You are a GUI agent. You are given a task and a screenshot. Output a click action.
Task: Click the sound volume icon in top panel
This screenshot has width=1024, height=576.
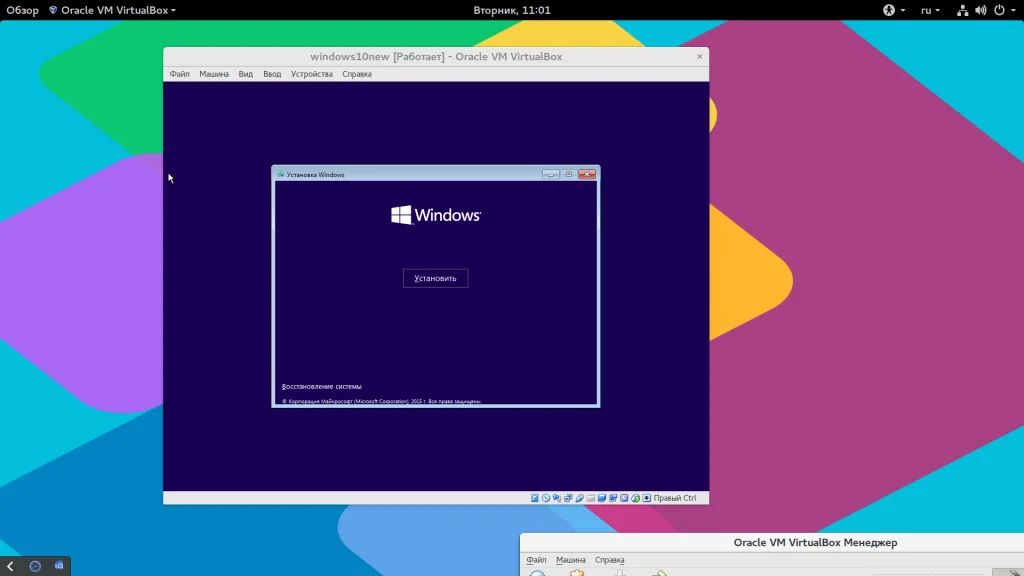coord(982,10)
